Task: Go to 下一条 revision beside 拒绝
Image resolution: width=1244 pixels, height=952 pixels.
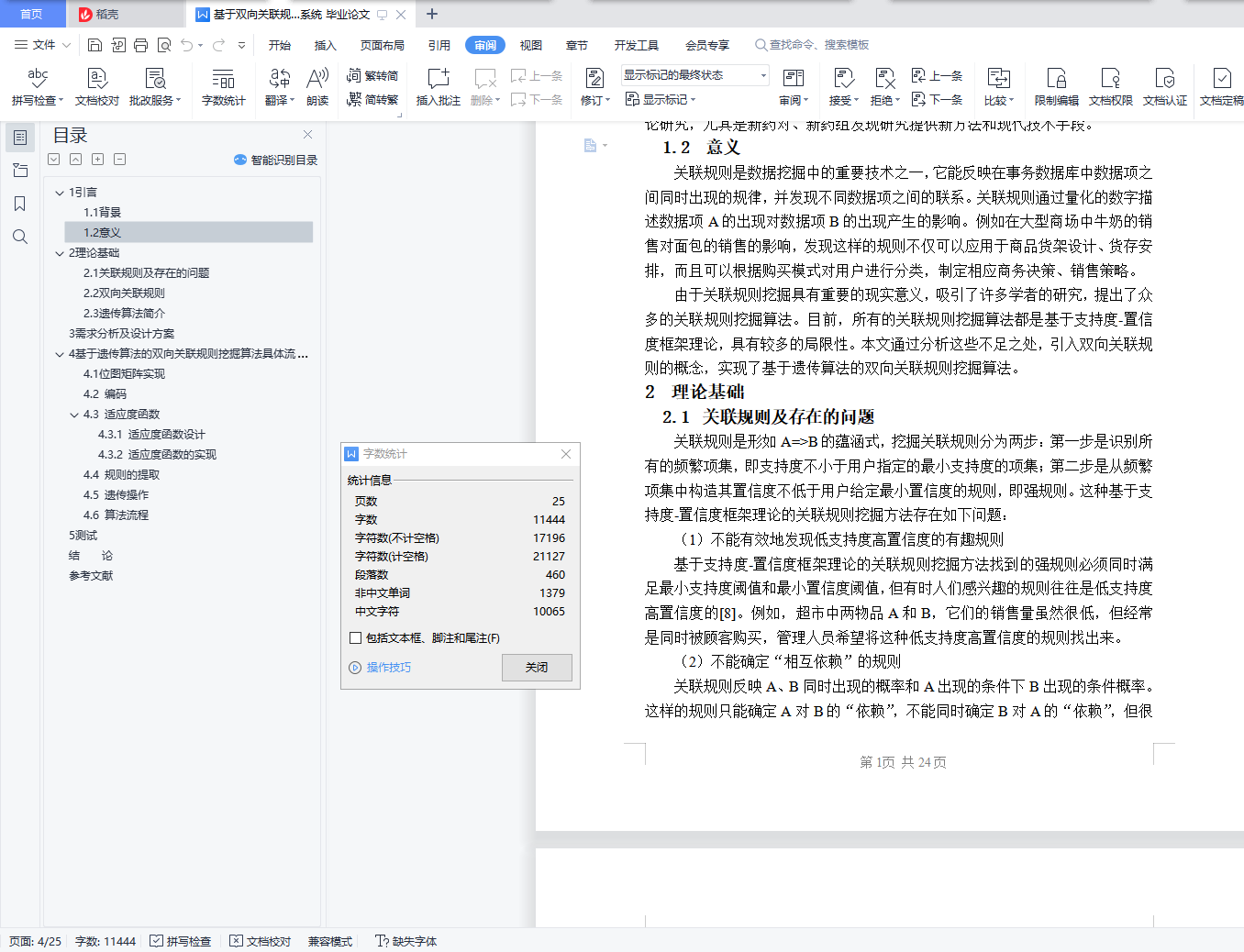Action: point(937,100)
